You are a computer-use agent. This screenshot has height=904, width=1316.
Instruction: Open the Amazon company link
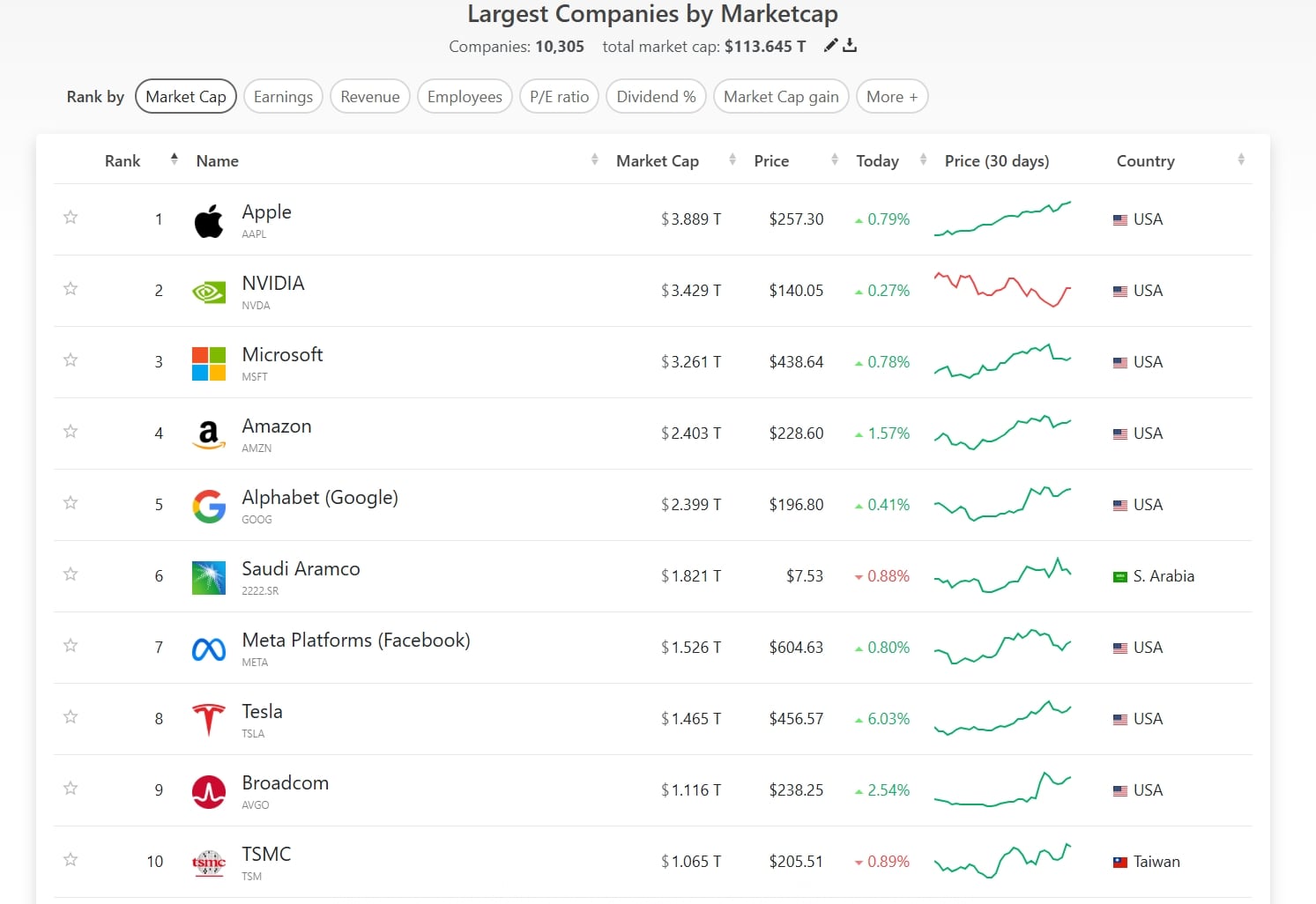click(277, 426)
